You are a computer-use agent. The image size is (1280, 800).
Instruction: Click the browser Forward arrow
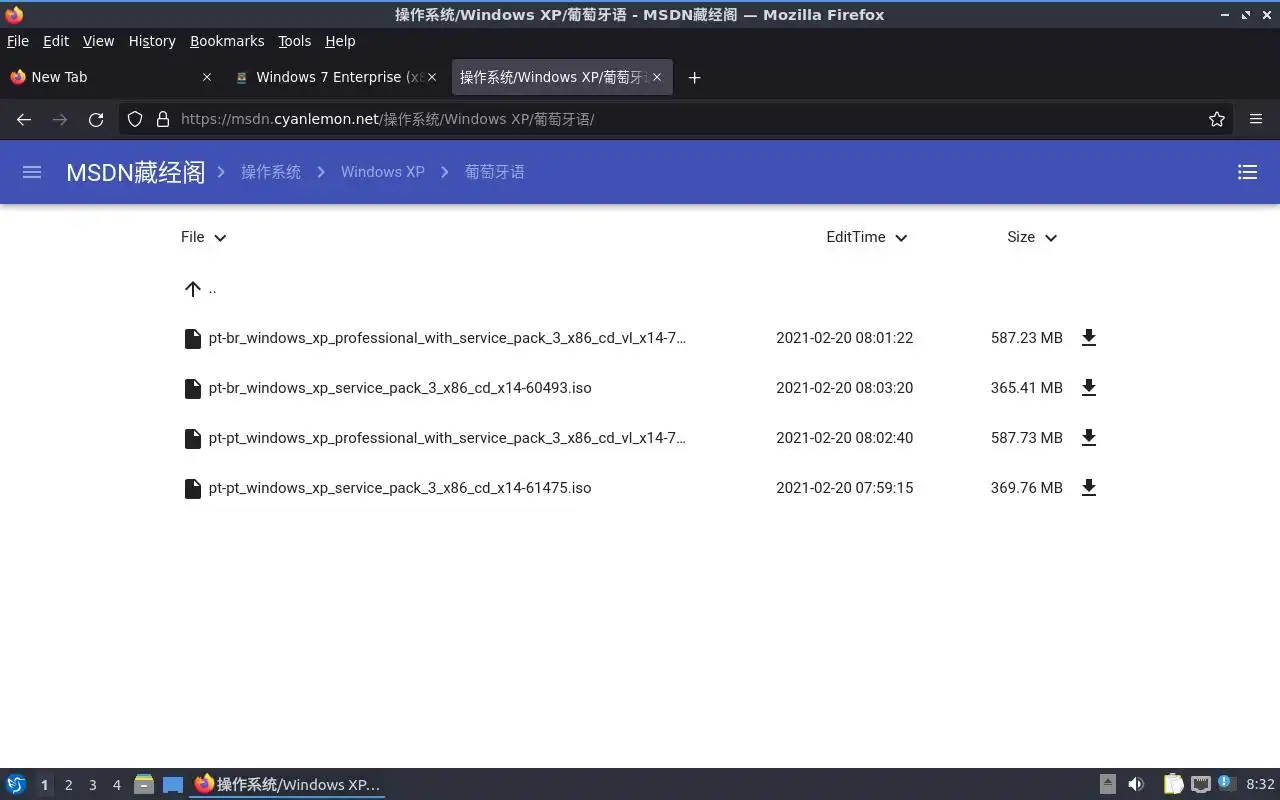[x=60, y=119]
